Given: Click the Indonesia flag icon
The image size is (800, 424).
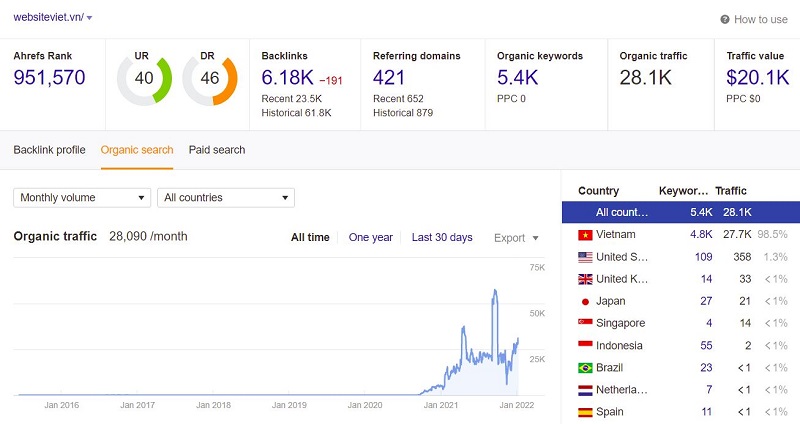Looking at the screenshot, I should pos(585,344).
